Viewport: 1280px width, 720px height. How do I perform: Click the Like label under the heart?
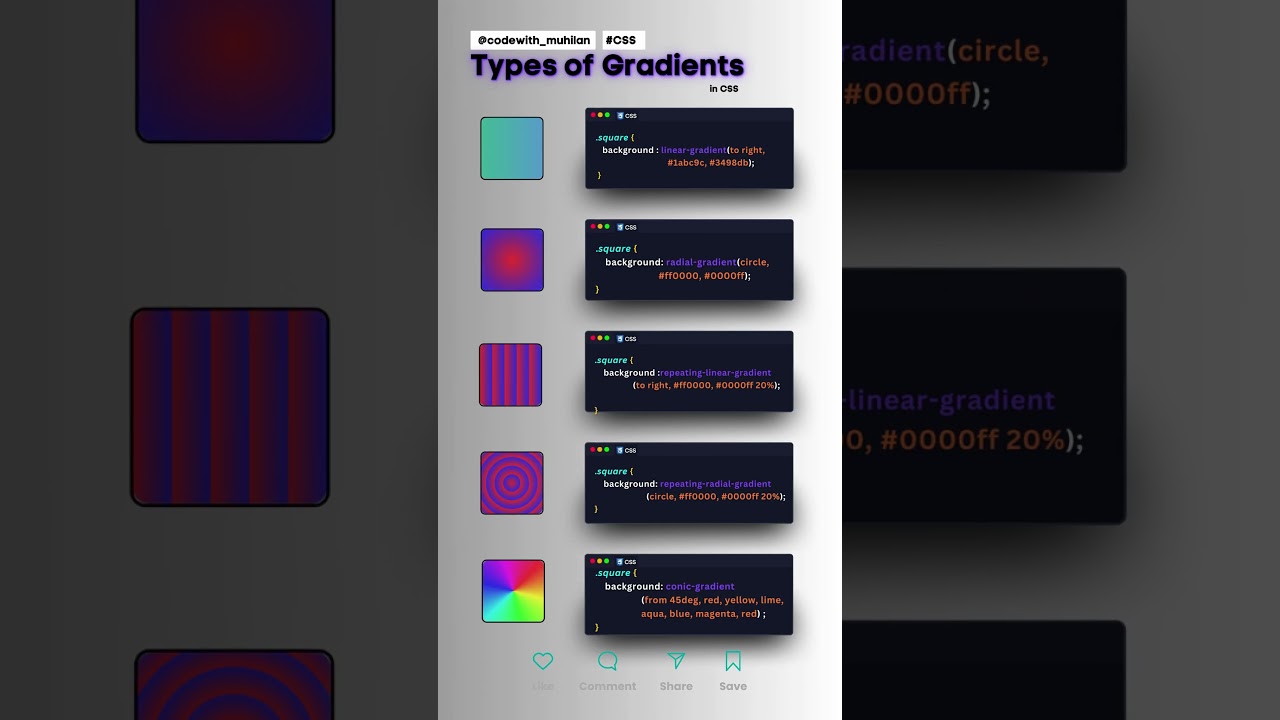click(x=543, y=686)
